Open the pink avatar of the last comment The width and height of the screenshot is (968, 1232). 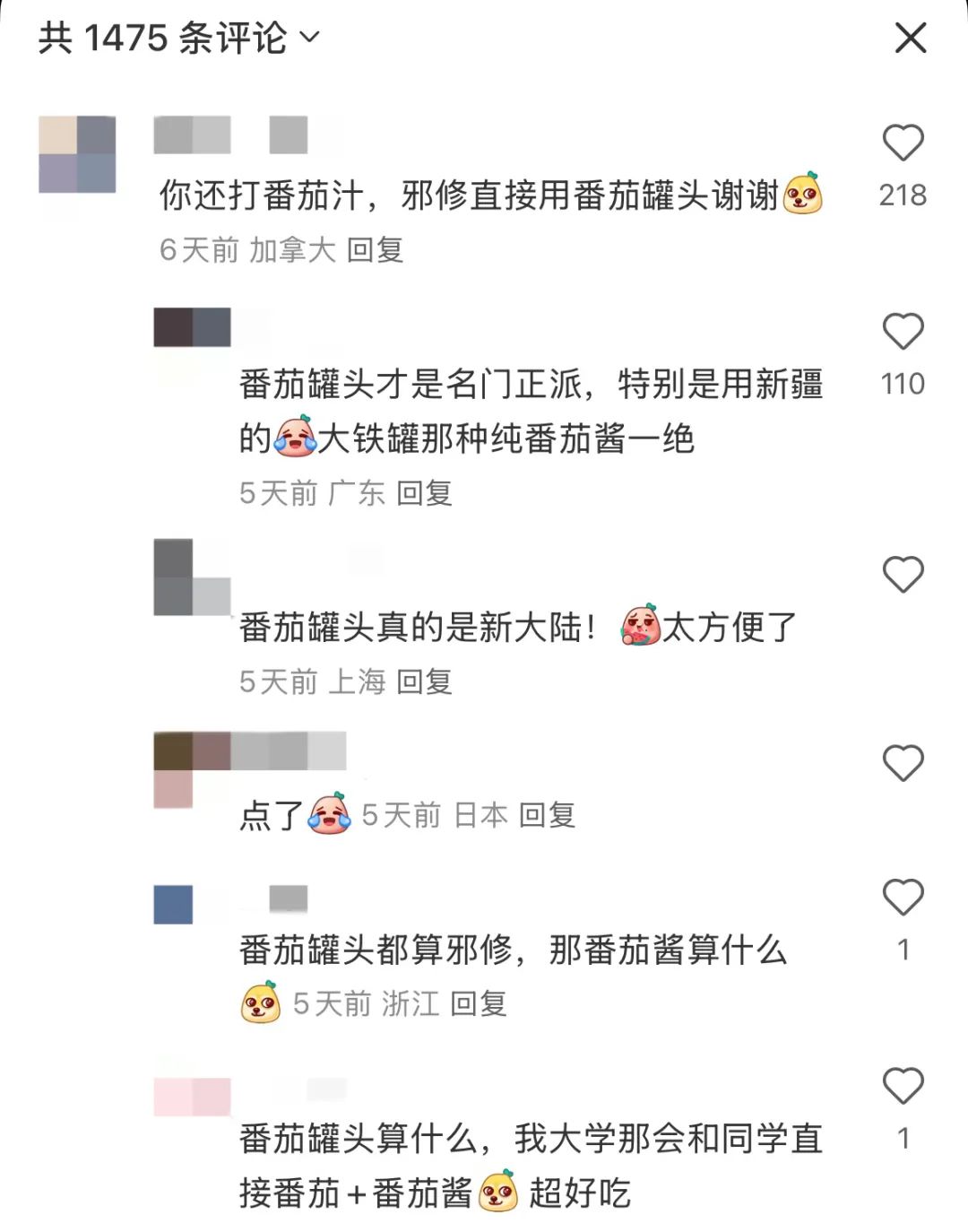192,1097
